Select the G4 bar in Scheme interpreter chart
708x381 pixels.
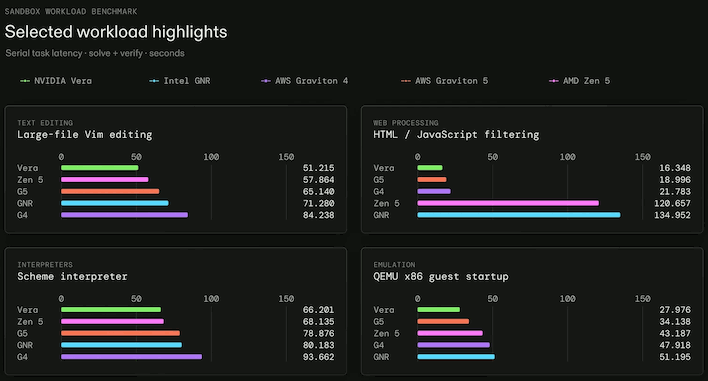pos(131,357)
